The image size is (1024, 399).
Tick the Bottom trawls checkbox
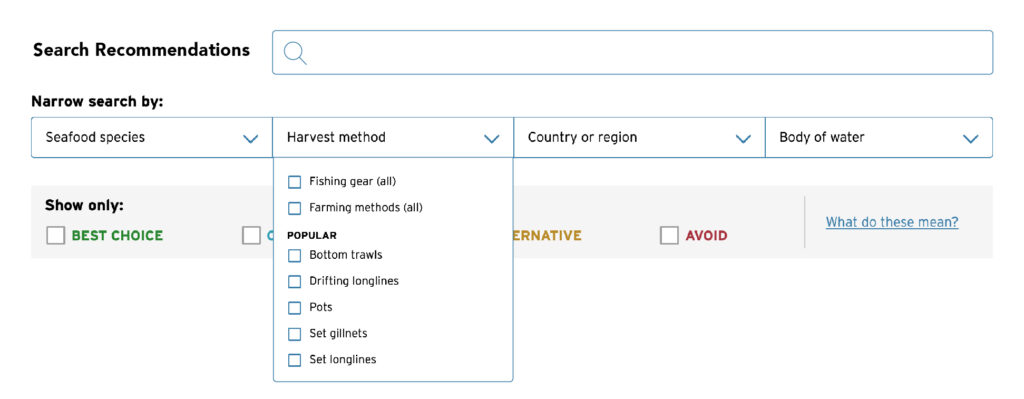click(295, 255)
